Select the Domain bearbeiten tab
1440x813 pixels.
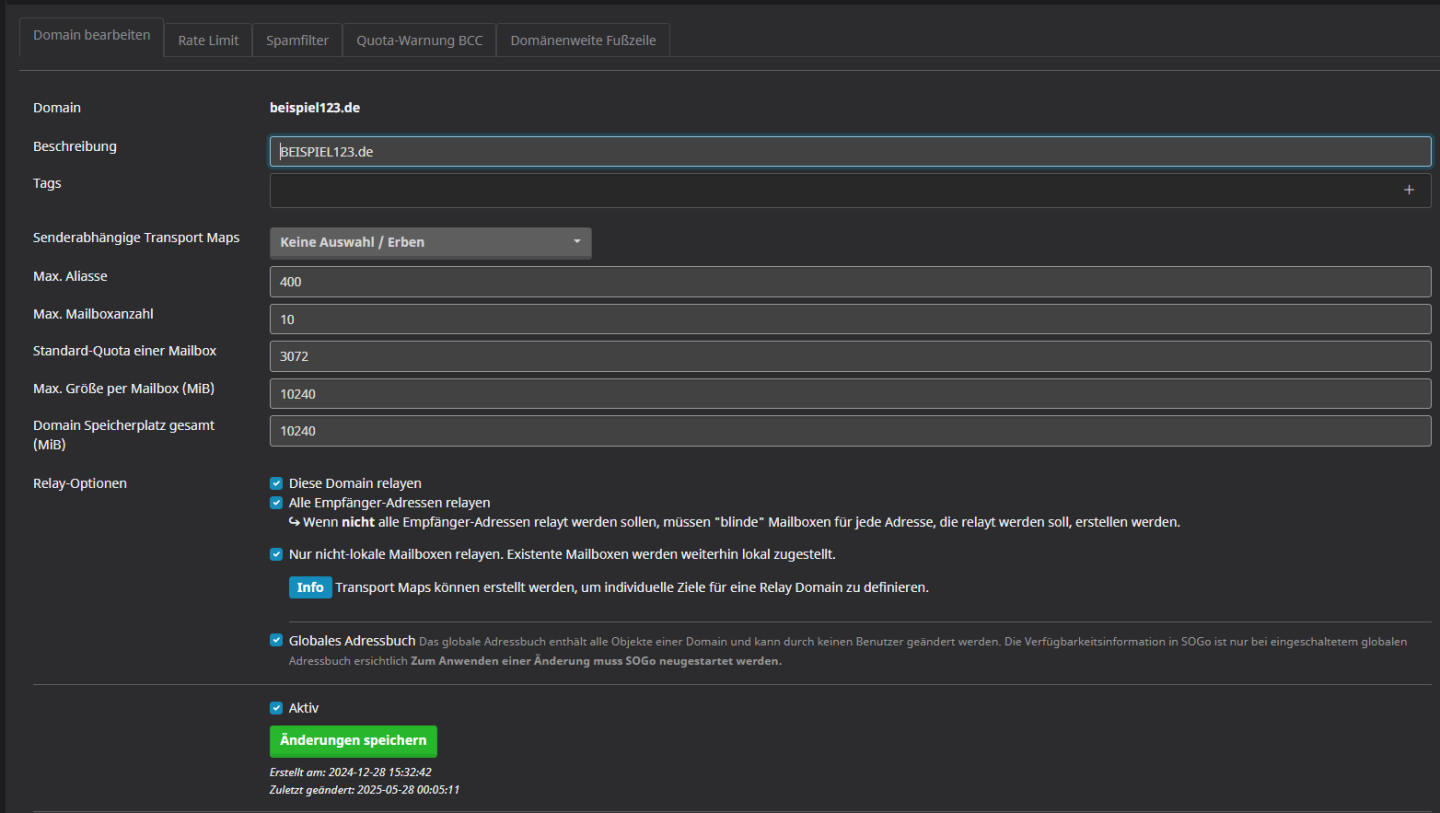pyautogui.click(x=92, y=35)
